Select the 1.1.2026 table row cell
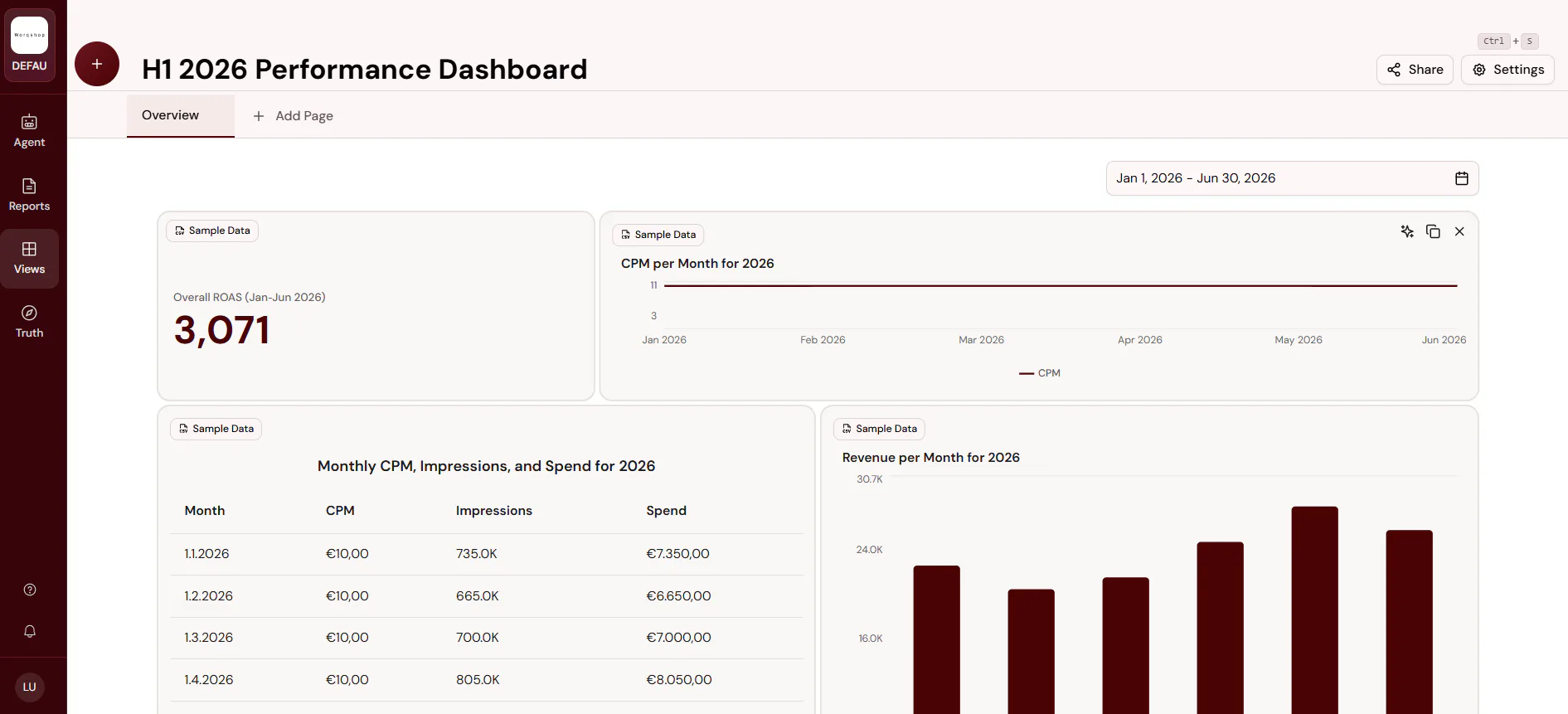Image resolution: width=1568 pixels, height=714 pixels. coord(206,554)
